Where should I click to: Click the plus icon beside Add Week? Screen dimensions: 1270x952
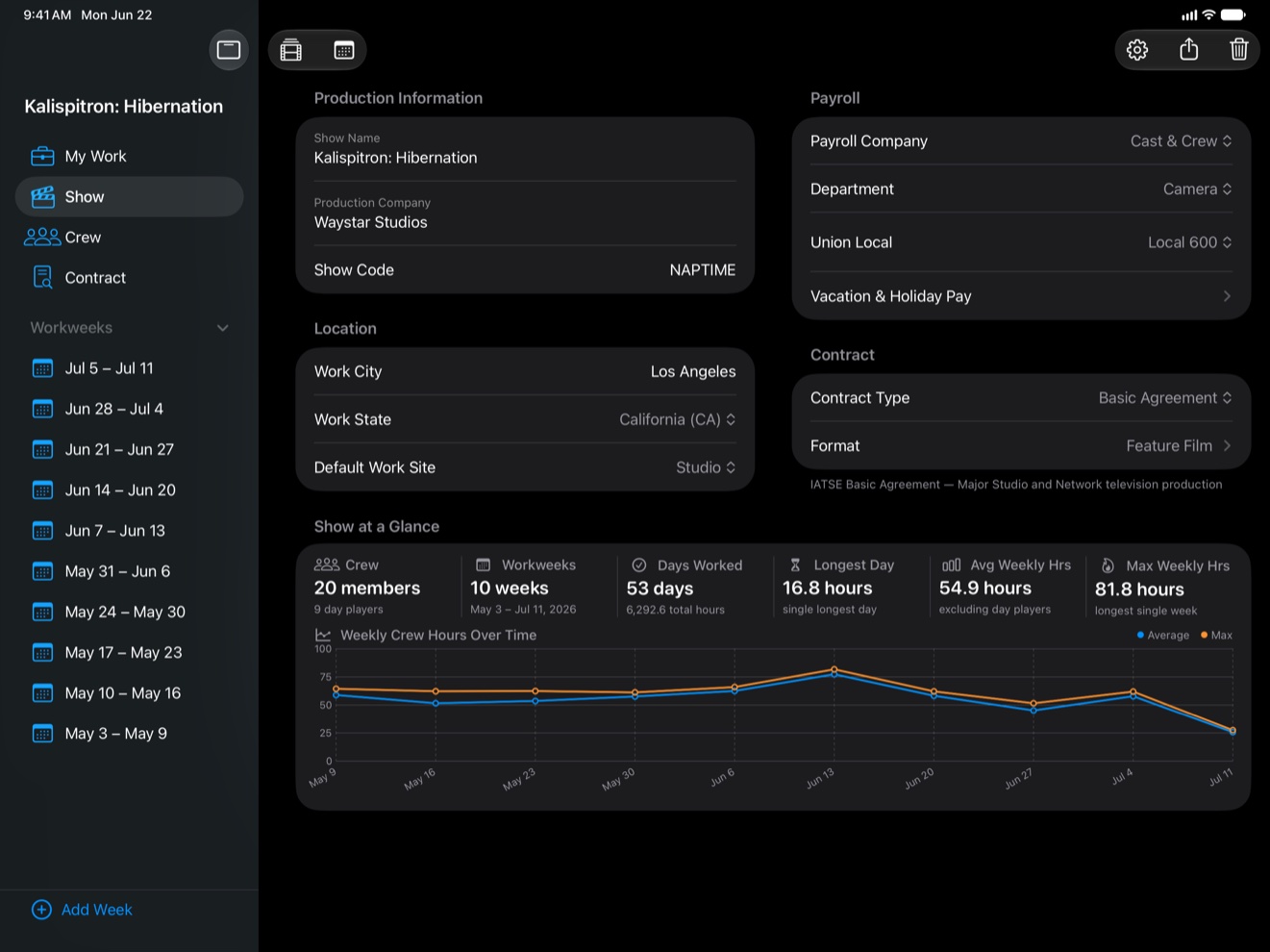click(41, 910)
